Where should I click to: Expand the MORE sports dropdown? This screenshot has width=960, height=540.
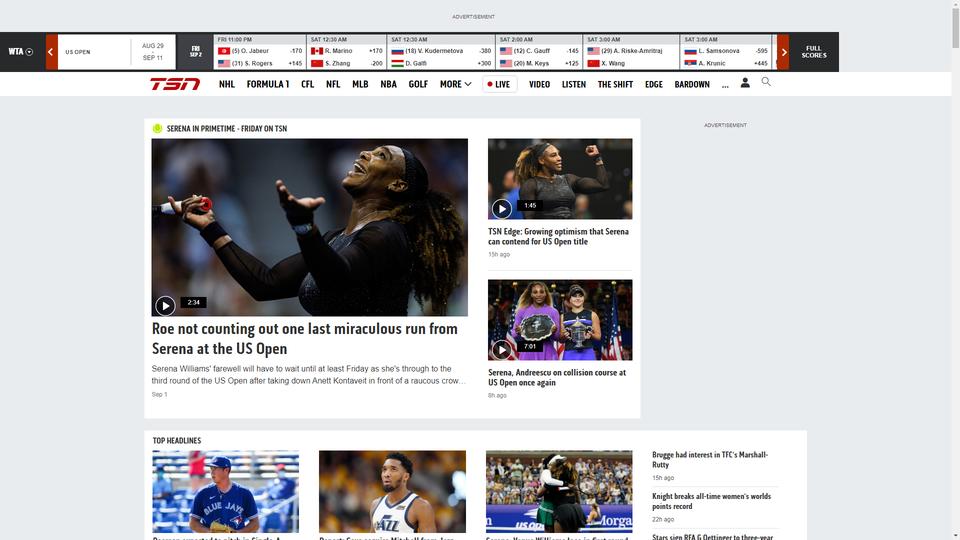(456, 84)
